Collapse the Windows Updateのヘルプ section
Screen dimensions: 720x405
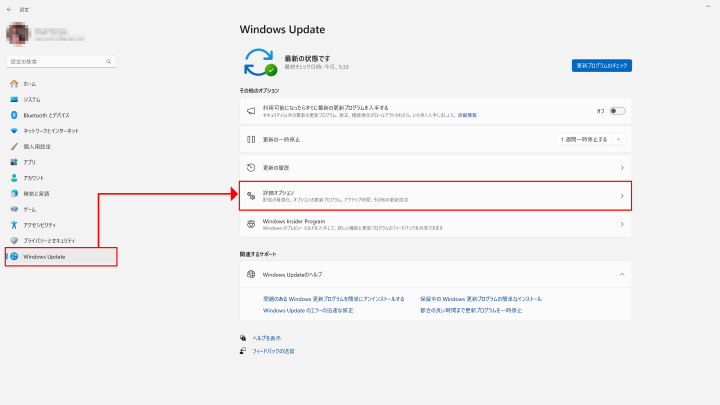click(x=622, y=275)
